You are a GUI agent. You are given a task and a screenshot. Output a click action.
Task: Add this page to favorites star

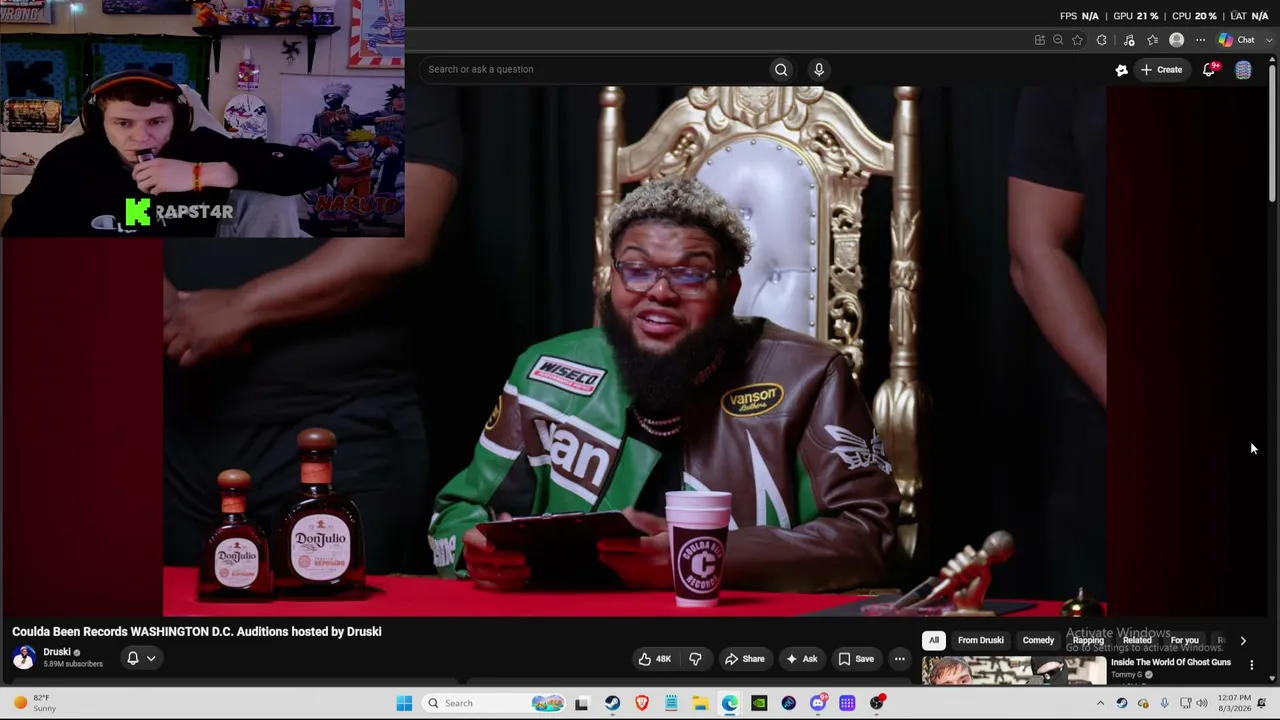[x=1077, y=40]
